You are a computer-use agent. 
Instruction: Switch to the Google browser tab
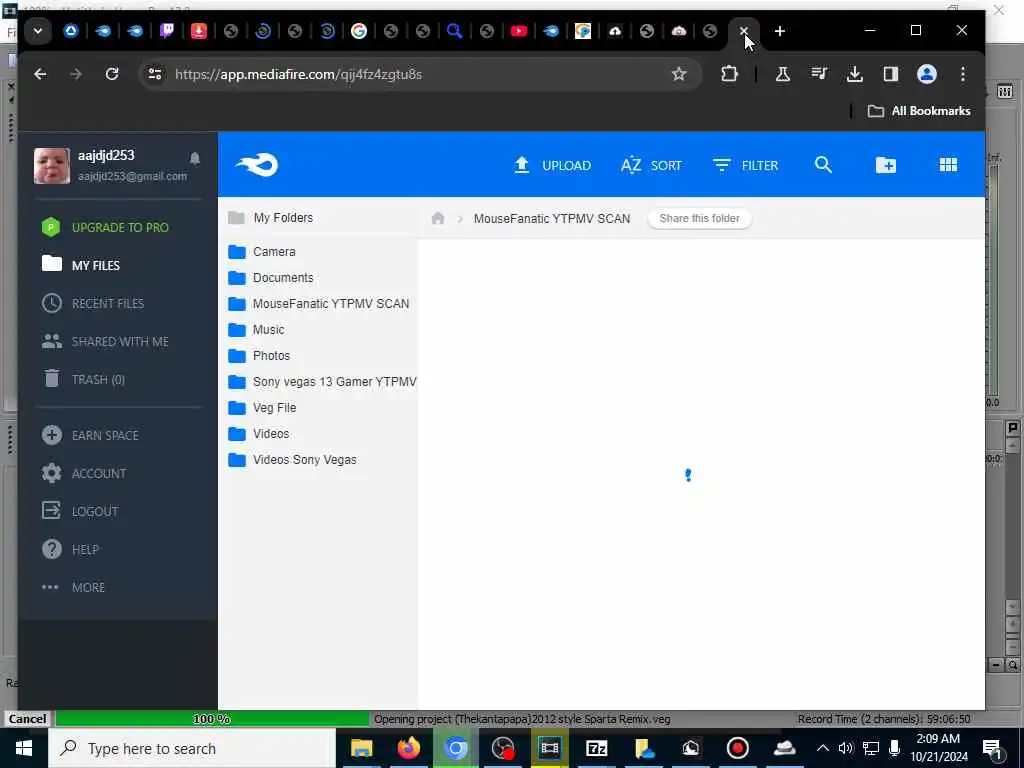click(359, 31)
